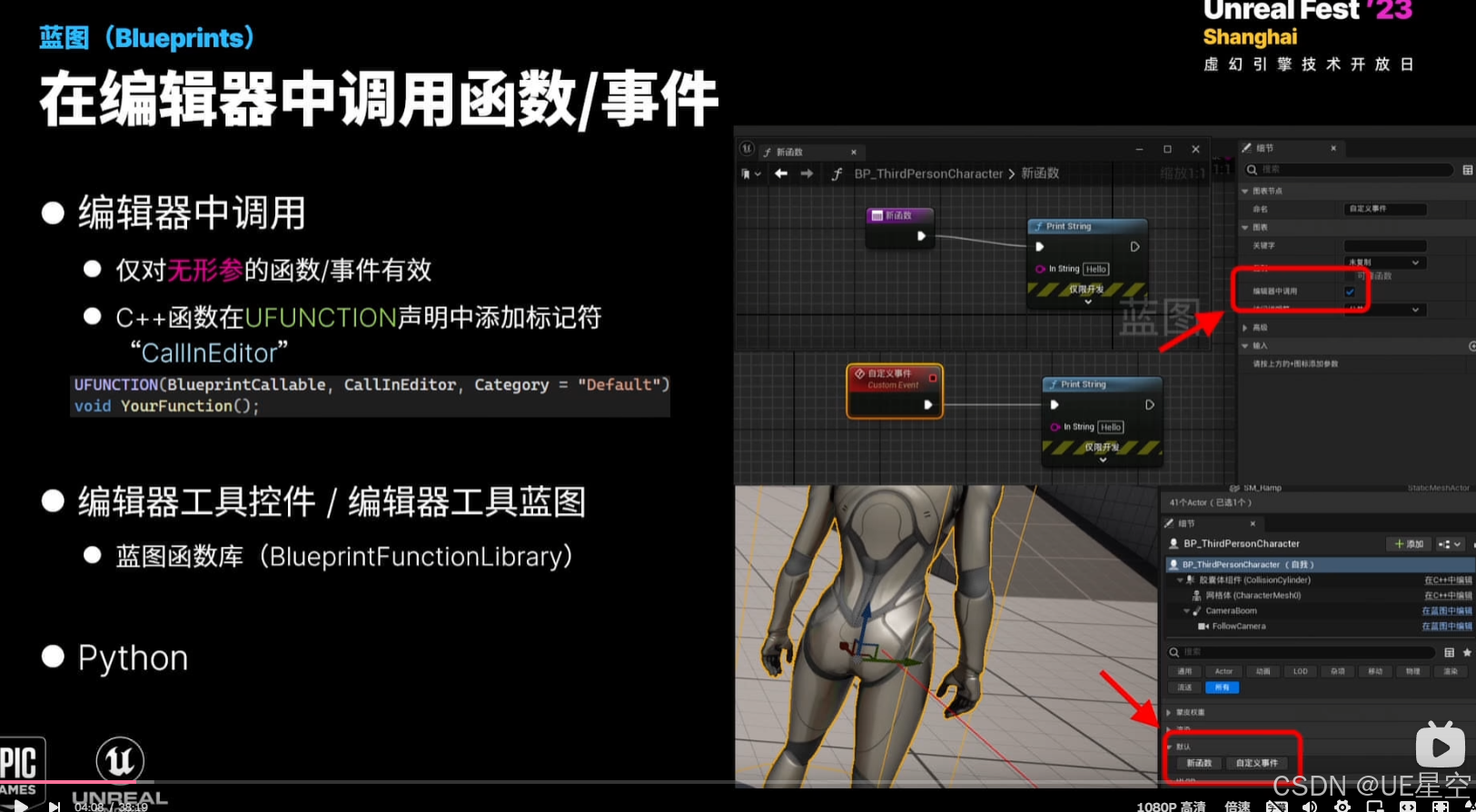Click the lower In String pink pin
Image resolution: width=1476 pixels, height=812 pixels.
click(x=1055, y=427)
